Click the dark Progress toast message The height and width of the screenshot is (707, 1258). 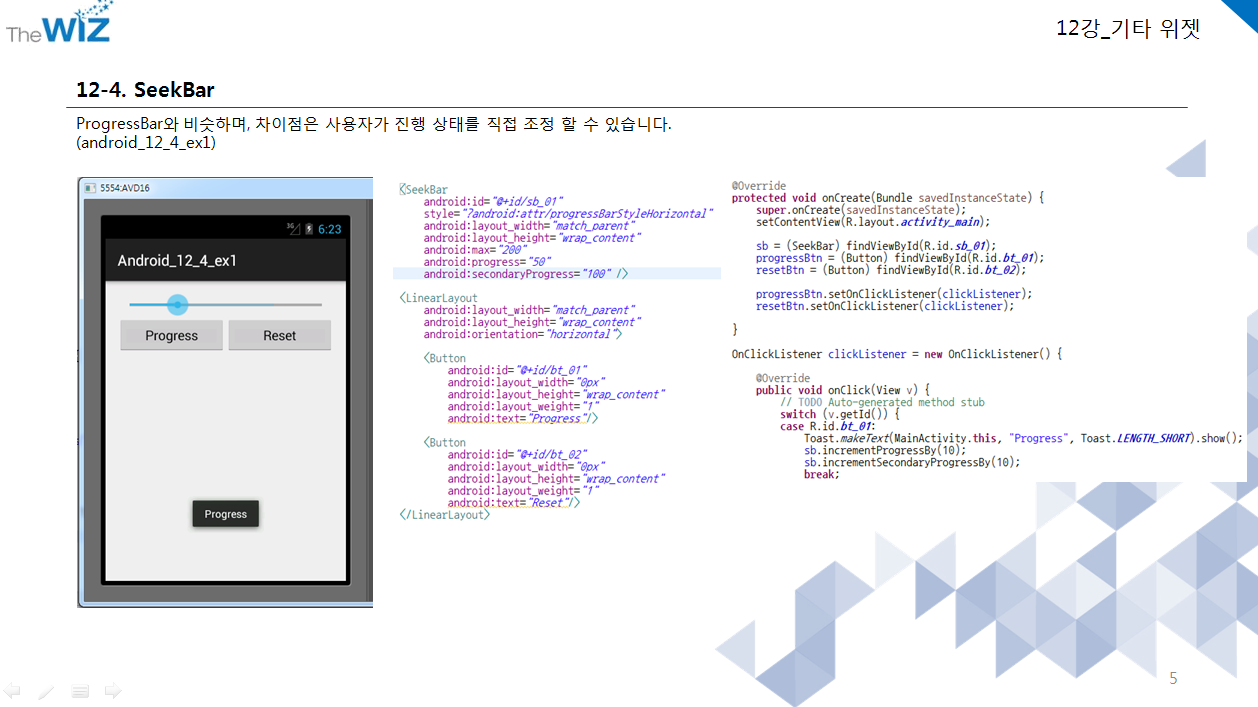coord(226,514)
